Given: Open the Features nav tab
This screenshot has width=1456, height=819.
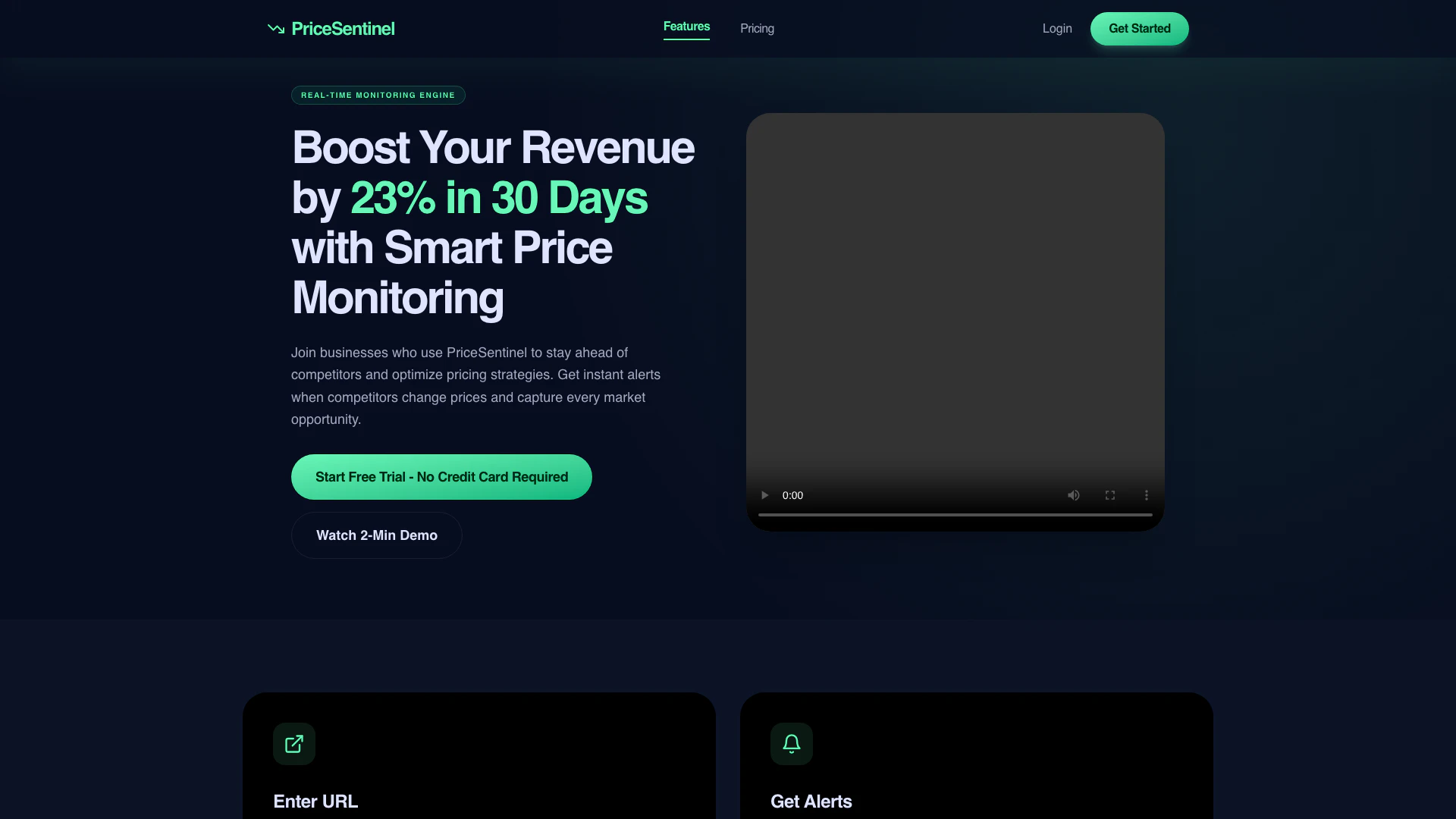Looking at the screenshot, I should click(x=686, y=27).
